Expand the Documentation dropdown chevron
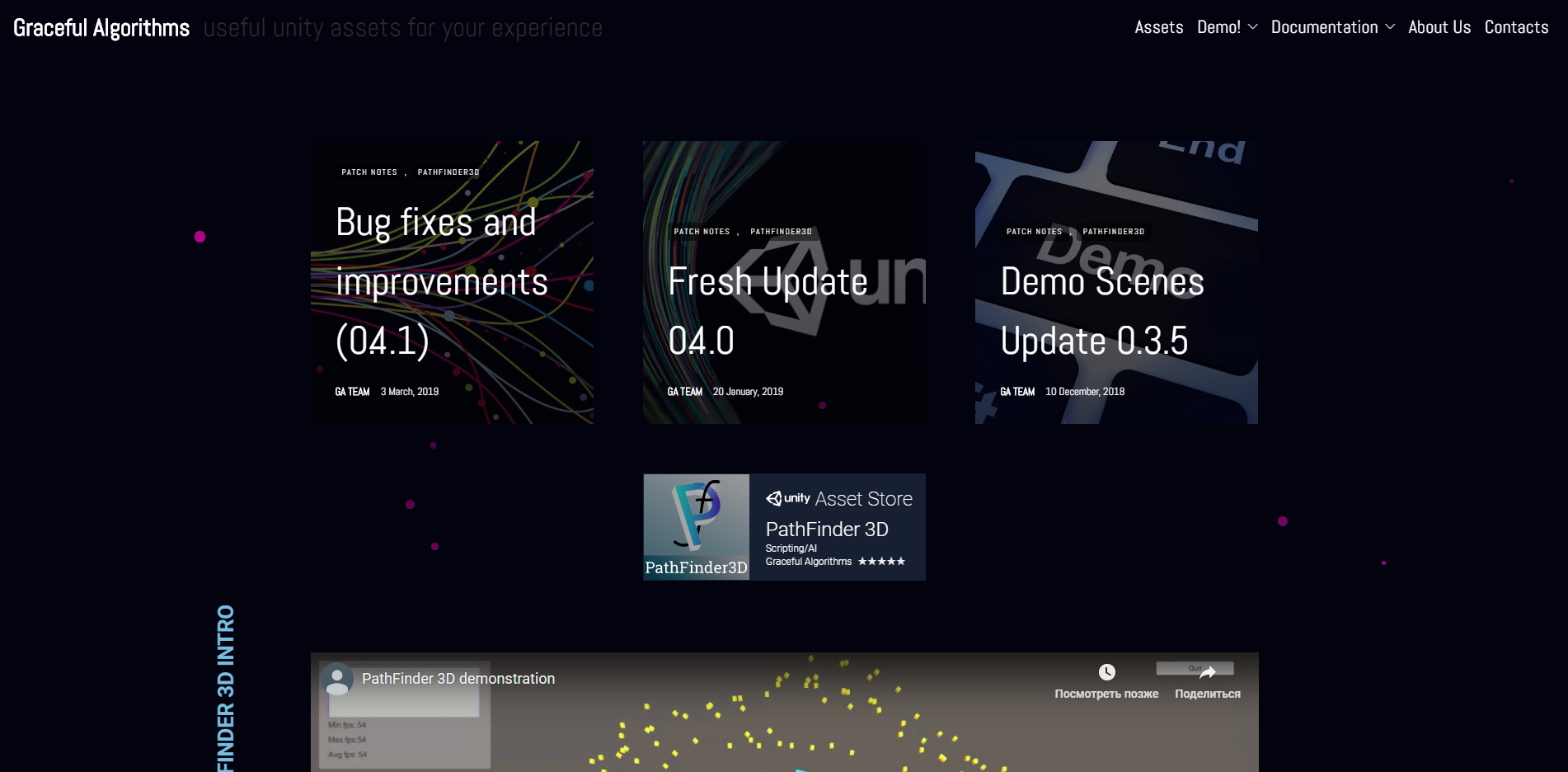1568x772 pixels. pos(1390,27)
